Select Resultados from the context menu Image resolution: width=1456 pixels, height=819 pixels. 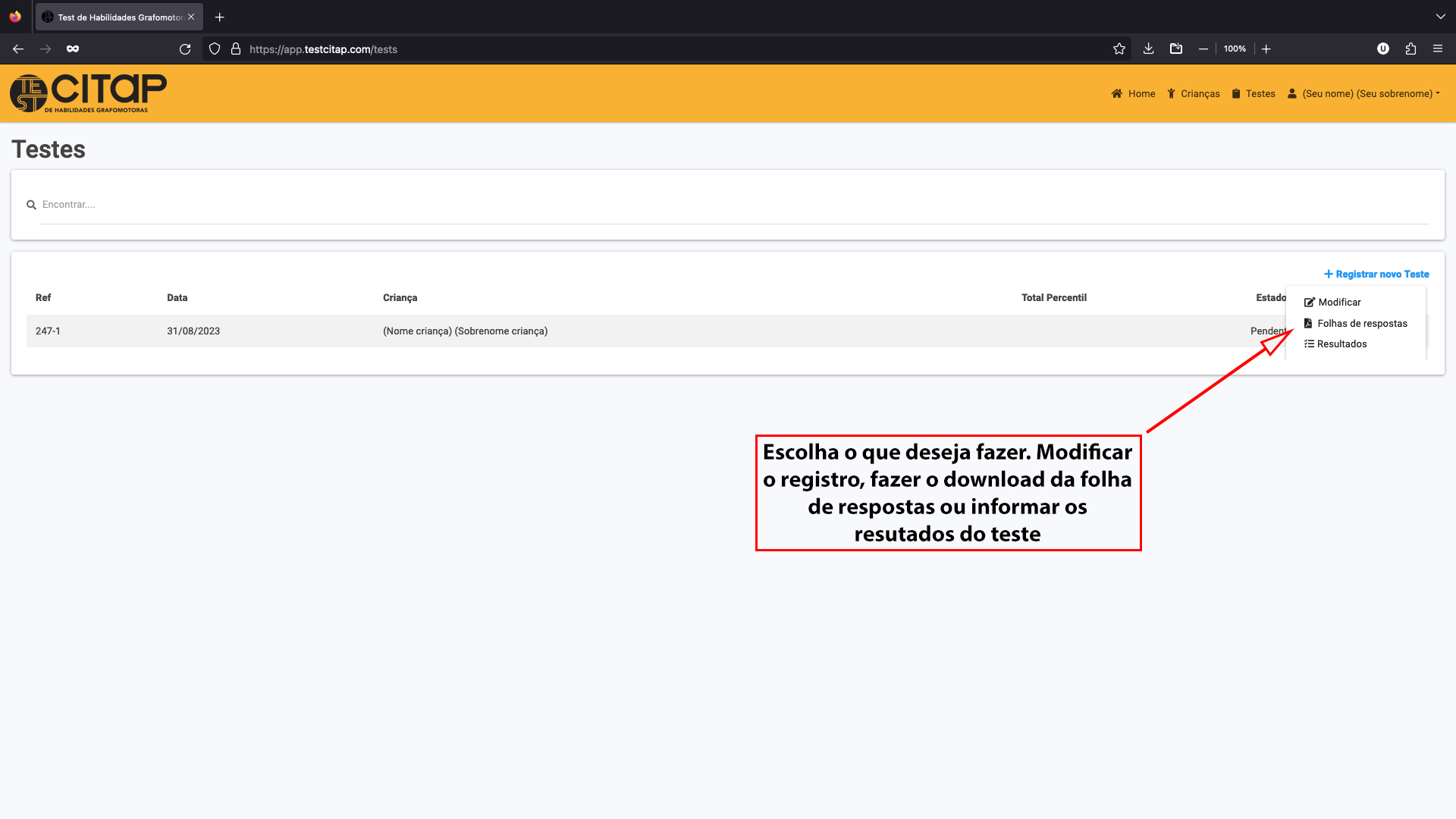[x=1341, y=344]
